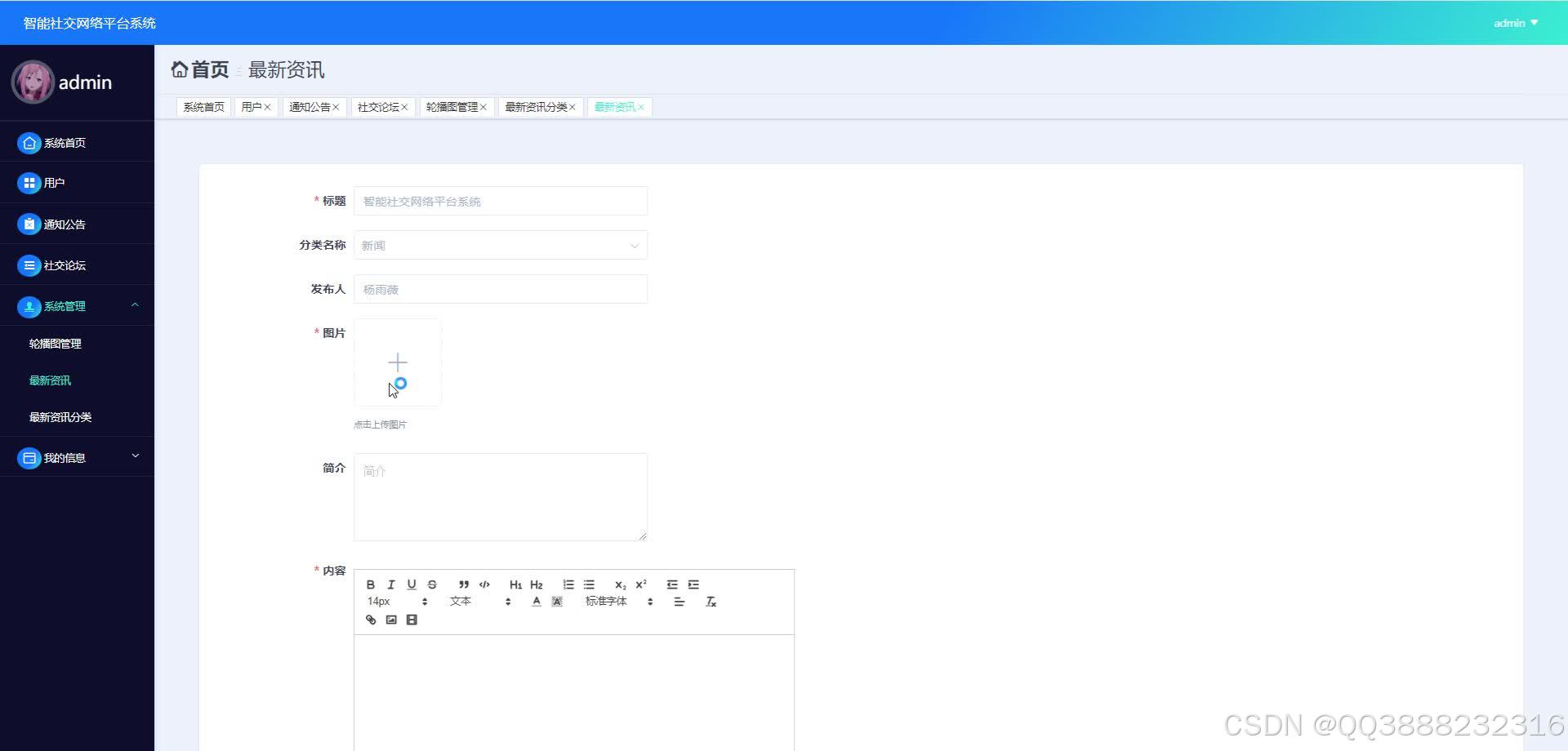This screenshot has height=751, width=1568.
Task: Apply superscript formatting
Action: coord(641,584)
